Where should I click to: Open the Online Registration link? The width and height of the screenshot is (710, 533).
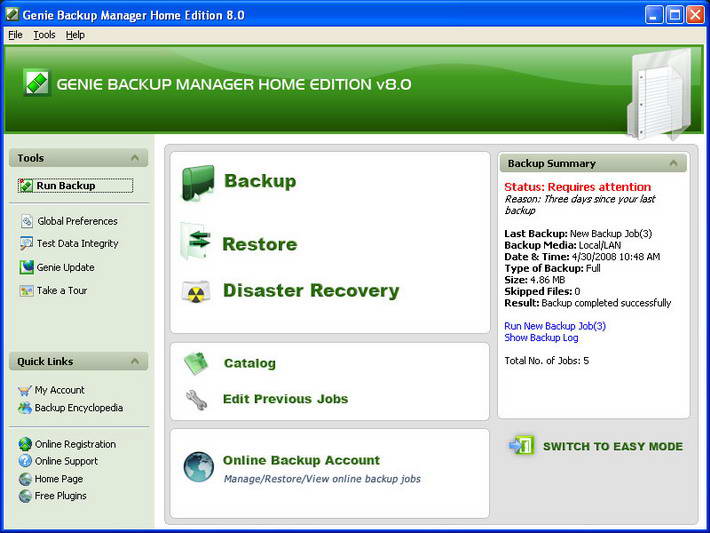tap(76, 444)
